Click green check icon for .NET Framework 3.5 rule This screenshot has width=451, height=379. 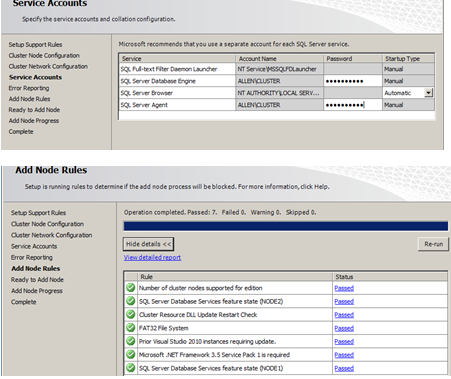(131, 354)
